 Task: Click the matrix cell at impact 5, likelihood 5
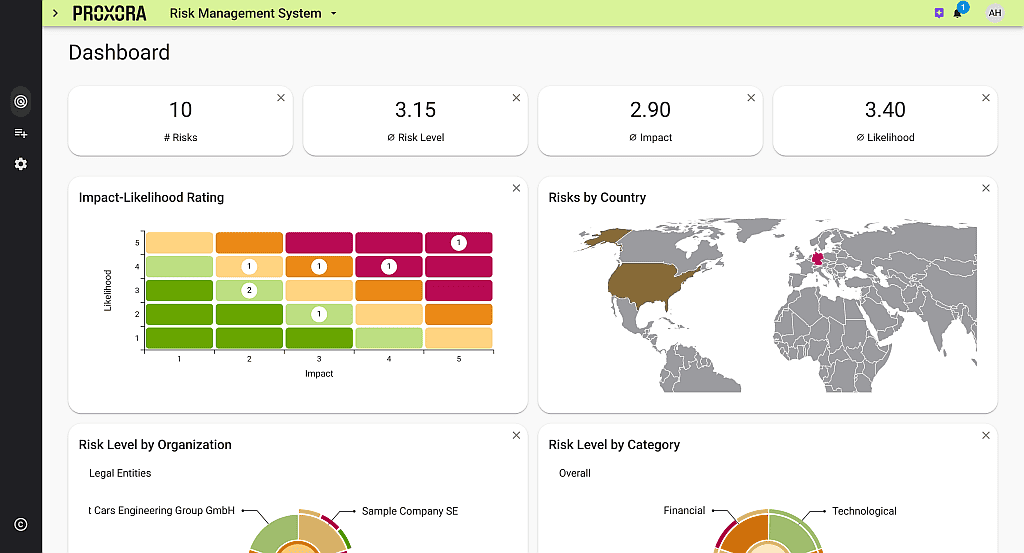458,243
